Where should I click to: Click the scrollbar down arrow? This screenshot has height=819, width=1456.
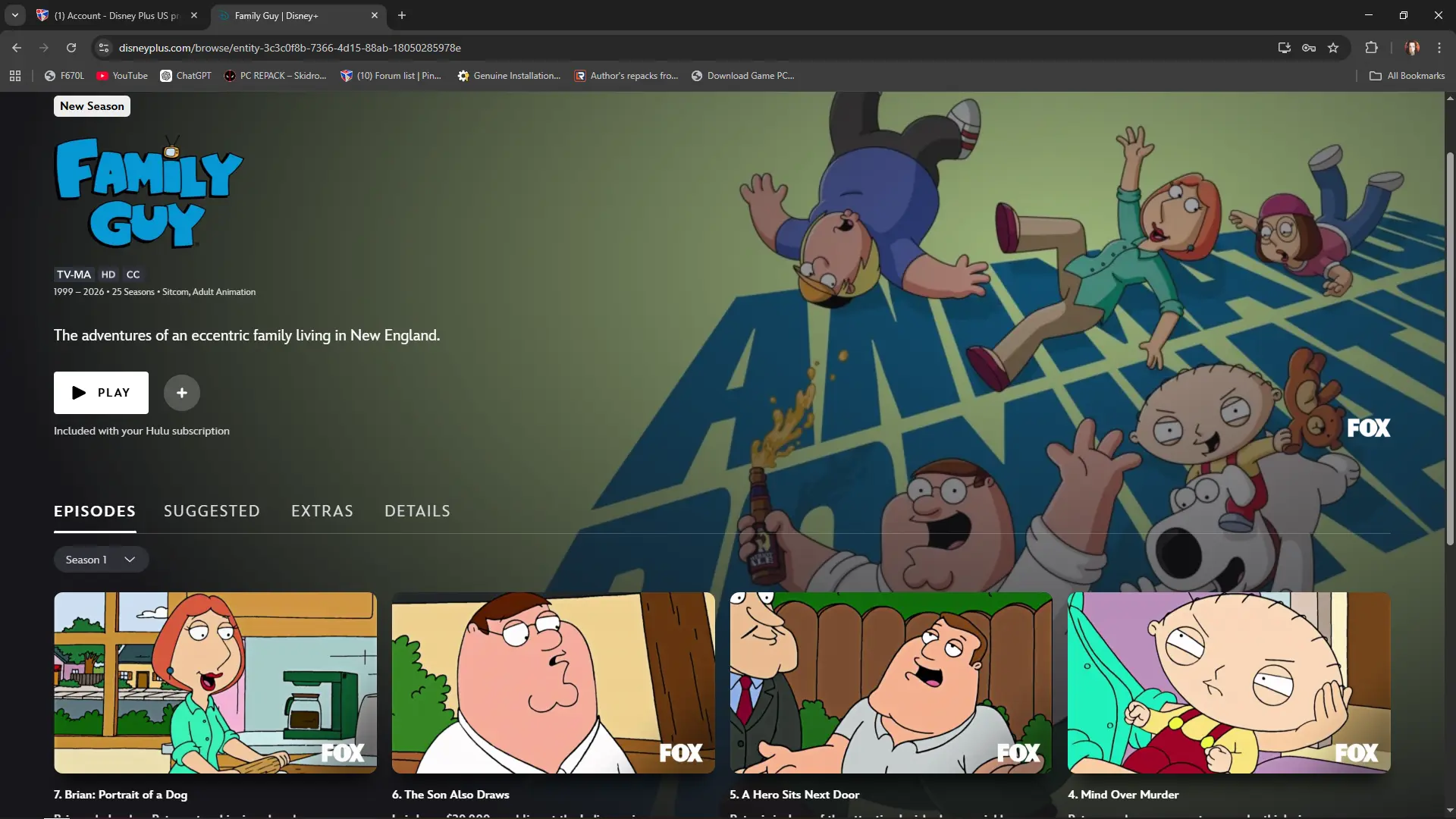click(x=1450, y=811)
